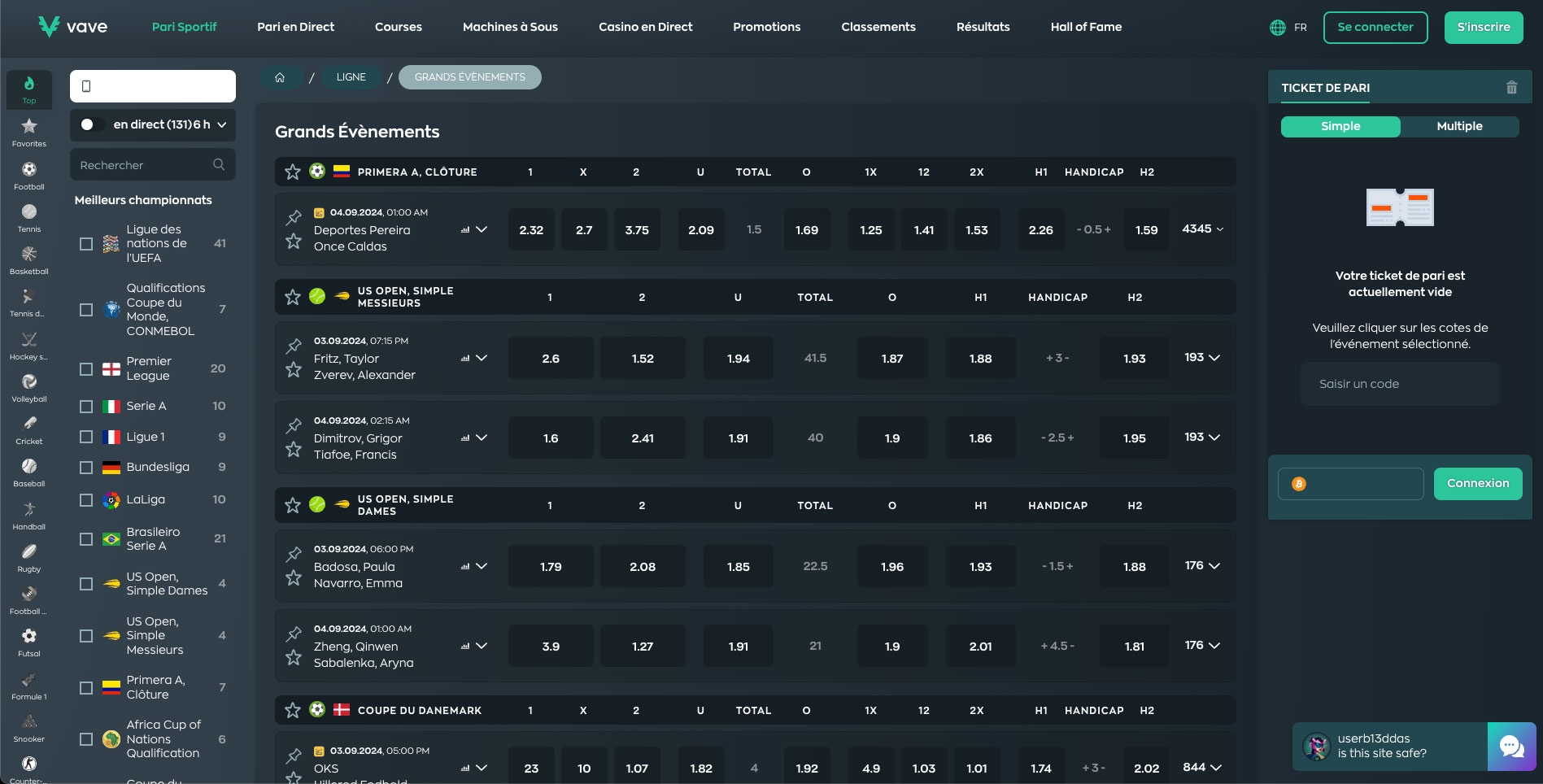
Task: Select odds 1.52 for Zverev win
Action: (x=643, y=359)
